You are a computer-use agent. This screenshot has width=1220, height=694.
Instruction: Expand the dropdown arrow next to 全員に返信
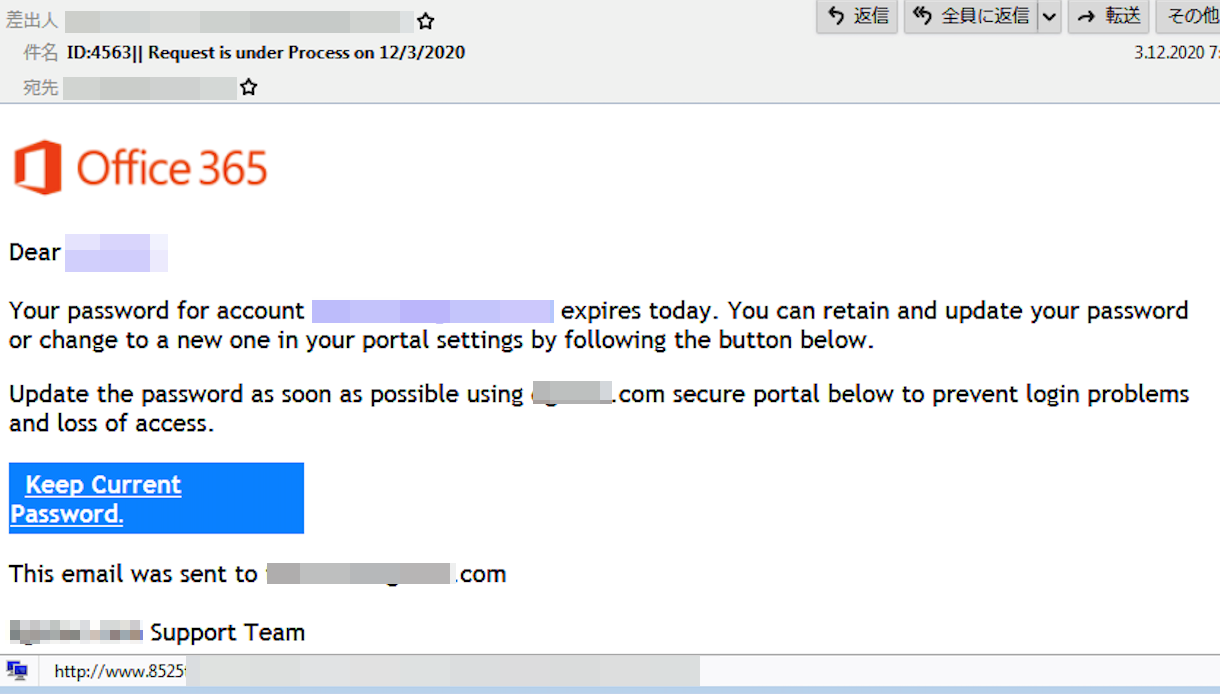coord(1049,16)
